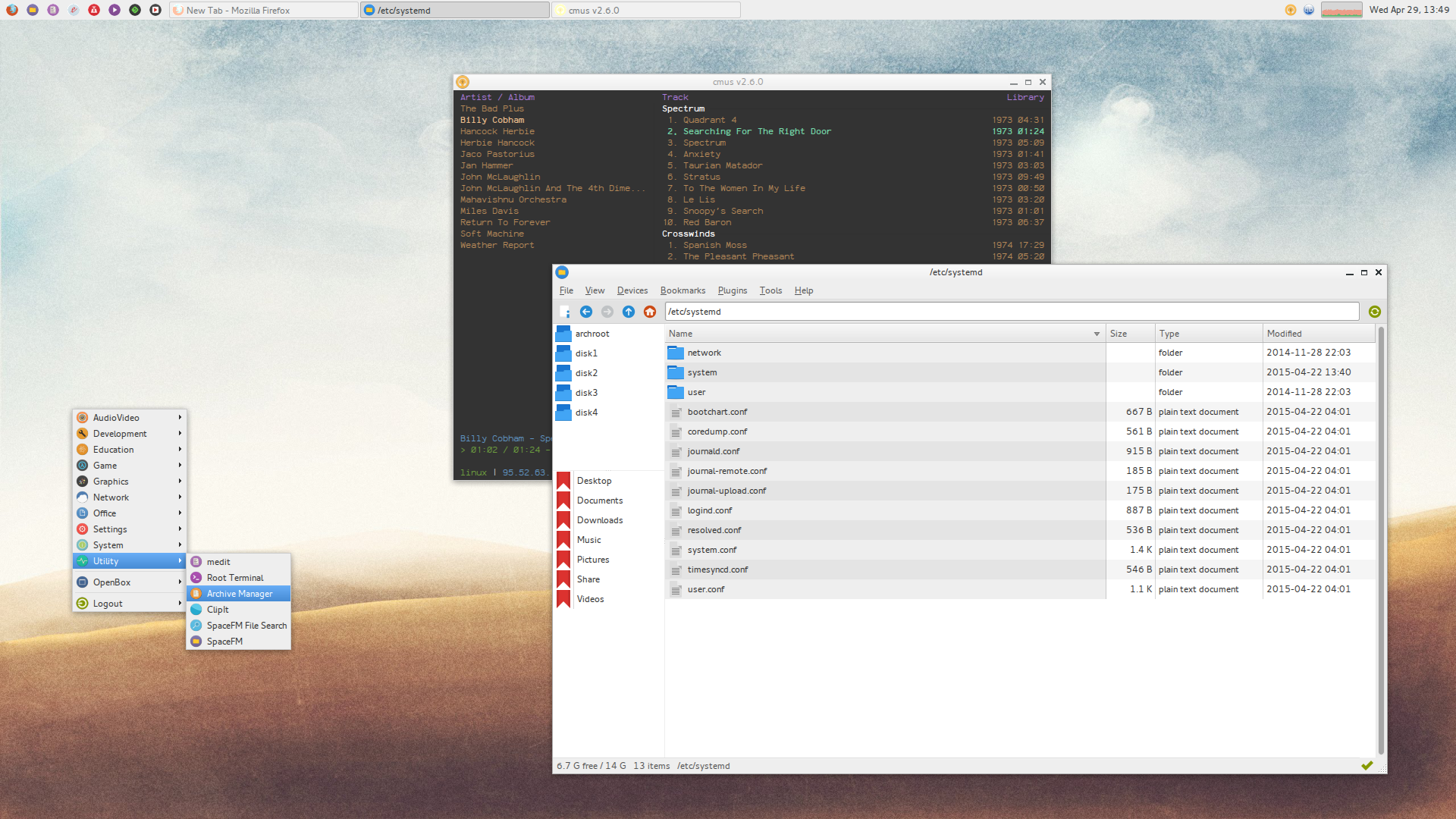Select journal-upload.conf file in SpaceFM

[x=726, y=490]
